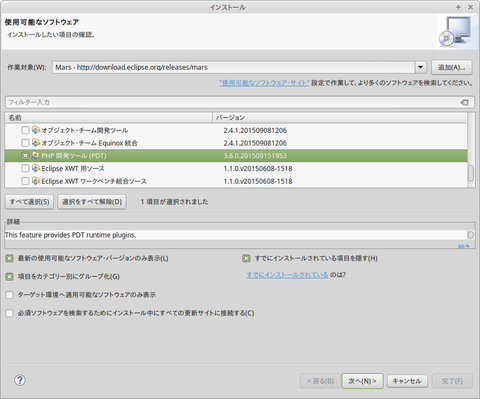Image resolution: width=480 pixels, height=399 pixels.
Task: Sort by the バージョン column header
Action: tap(340, 117)
